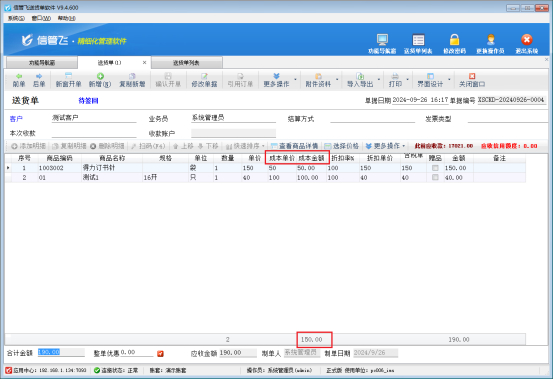Click the 合计金额 input field
This screenshot has height=379, width=554.
click(61, 352)
